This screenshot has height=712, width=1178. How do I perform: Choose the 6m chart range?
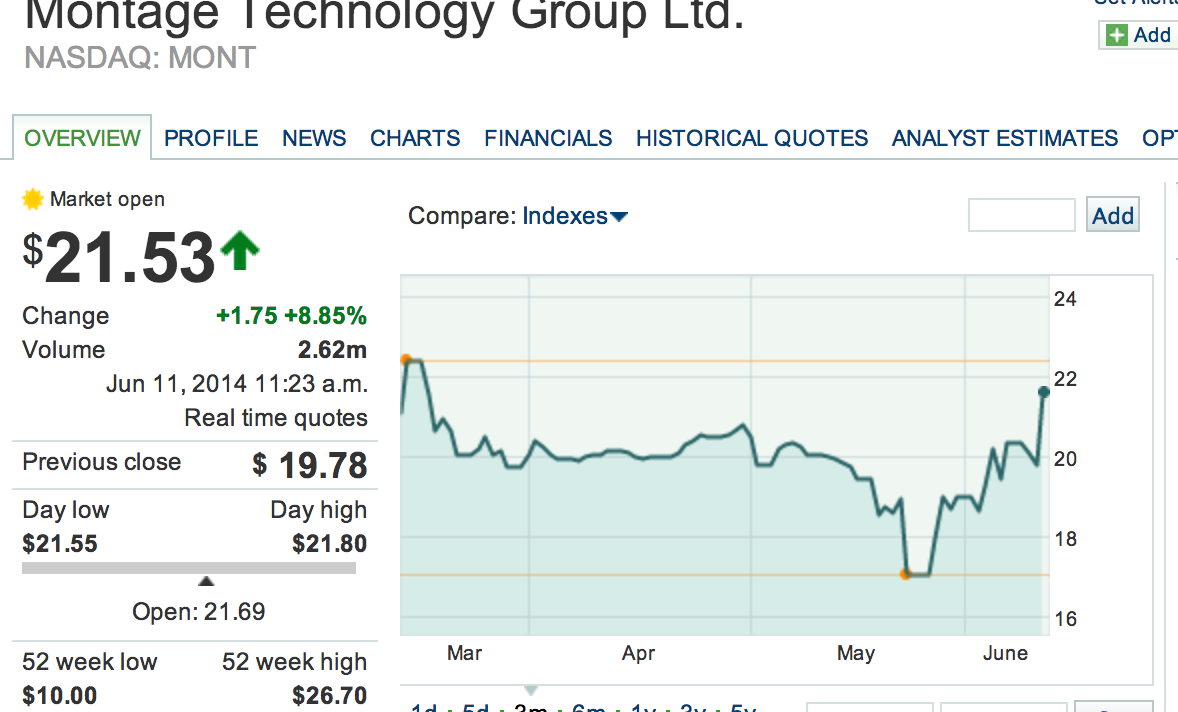[x=588, y=708]
